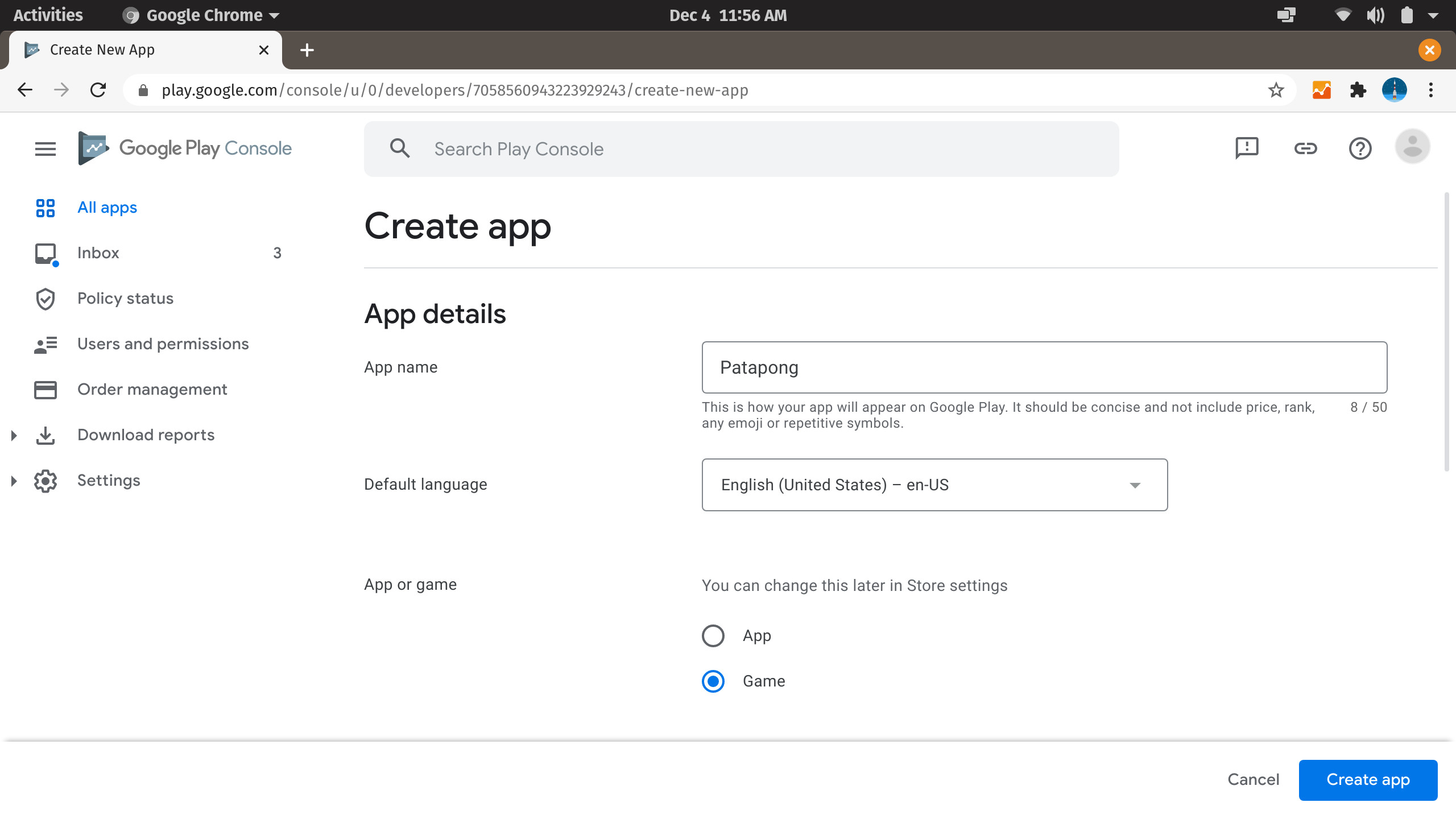Click the page vertical scrollbar

coord(1447,332)
